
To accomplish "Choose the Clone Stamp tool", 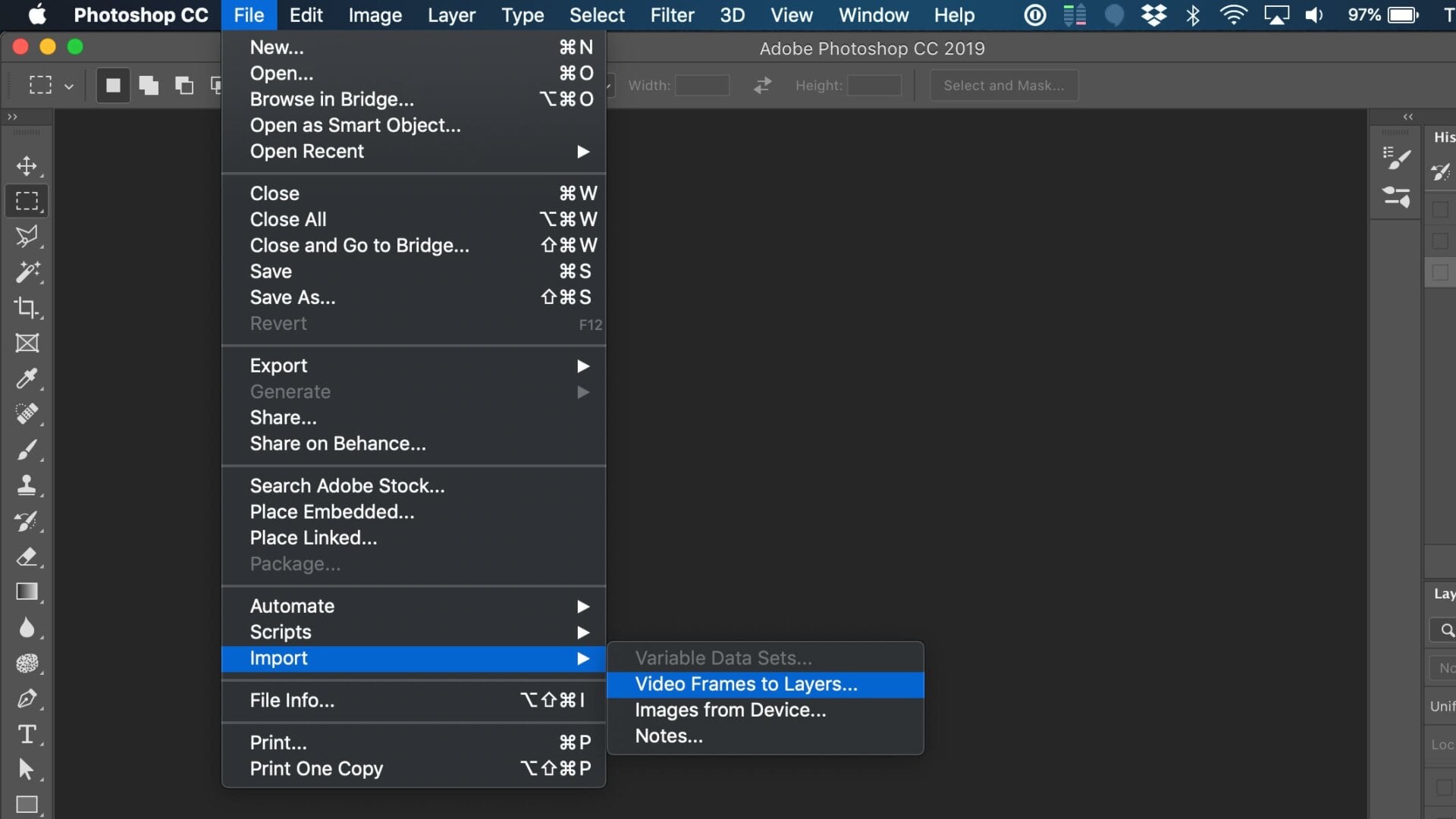I will [28, 486].
